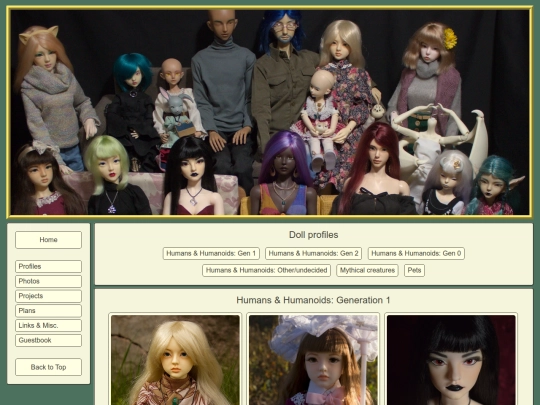Click the group doll banner photo
Image resolution: width=540 pixels, height=405 pixels.
click(270, 112)
